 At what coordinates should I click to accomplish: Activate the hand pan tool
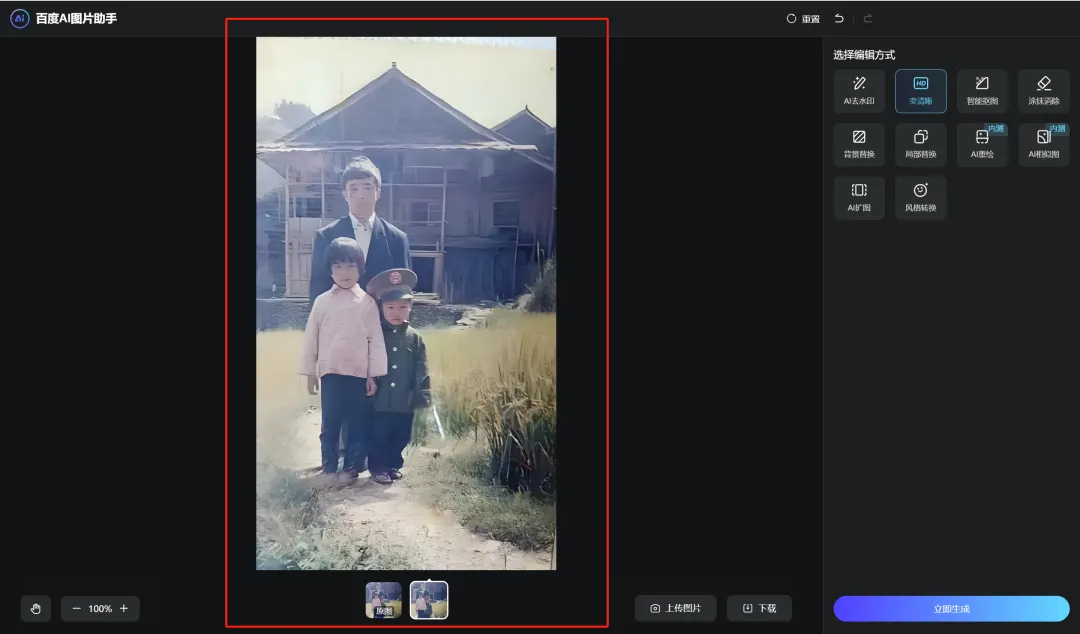click(x=36, y=608)
